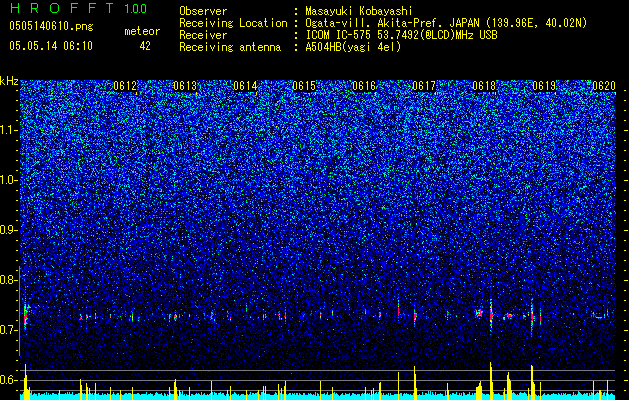The height and width of the screenshot is (400, 629).
Task: Click the Receiver label
Action: pyautogui.click(x=203, y=35)
